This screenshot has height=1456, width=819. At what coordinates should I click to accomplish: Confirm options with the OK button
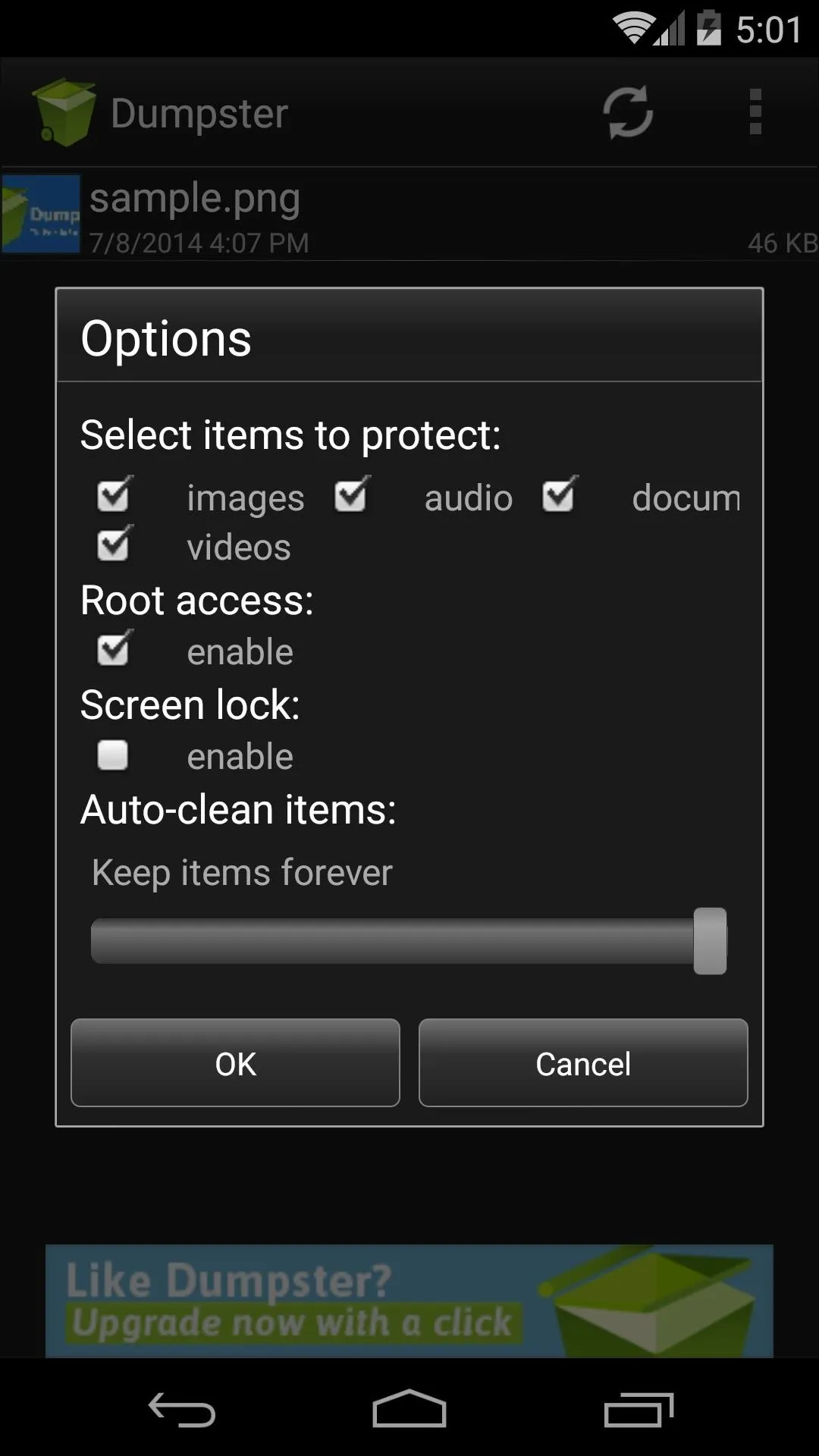click(235, 1063)
